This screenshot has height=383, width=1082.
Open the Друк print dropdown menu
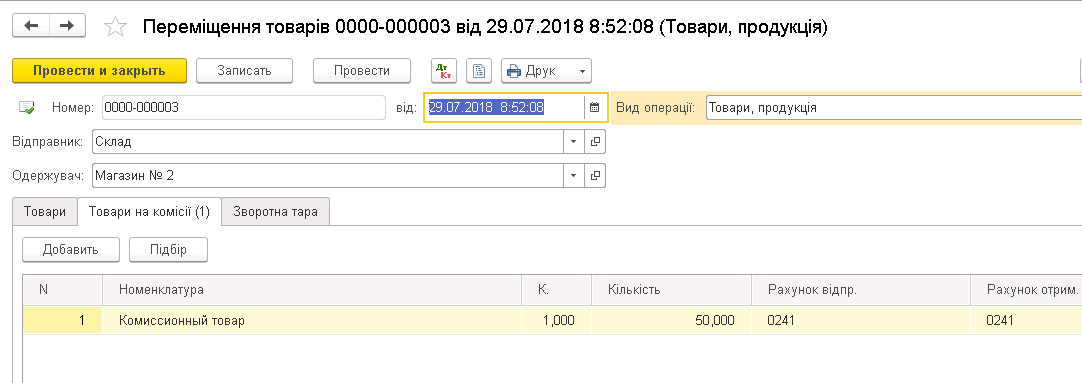coord(547,70)
